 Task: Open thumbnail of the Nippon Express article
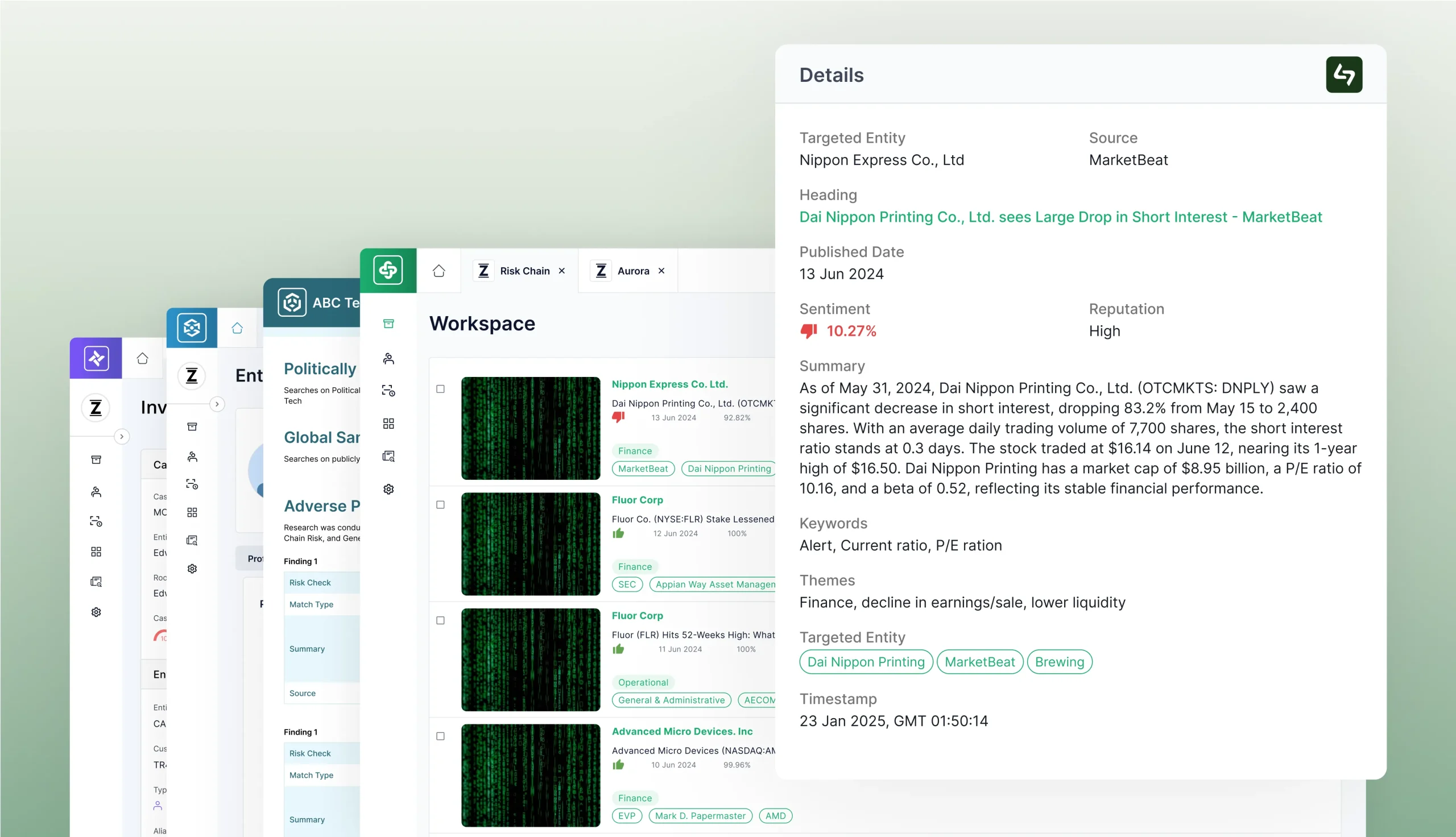click(530, 428)
